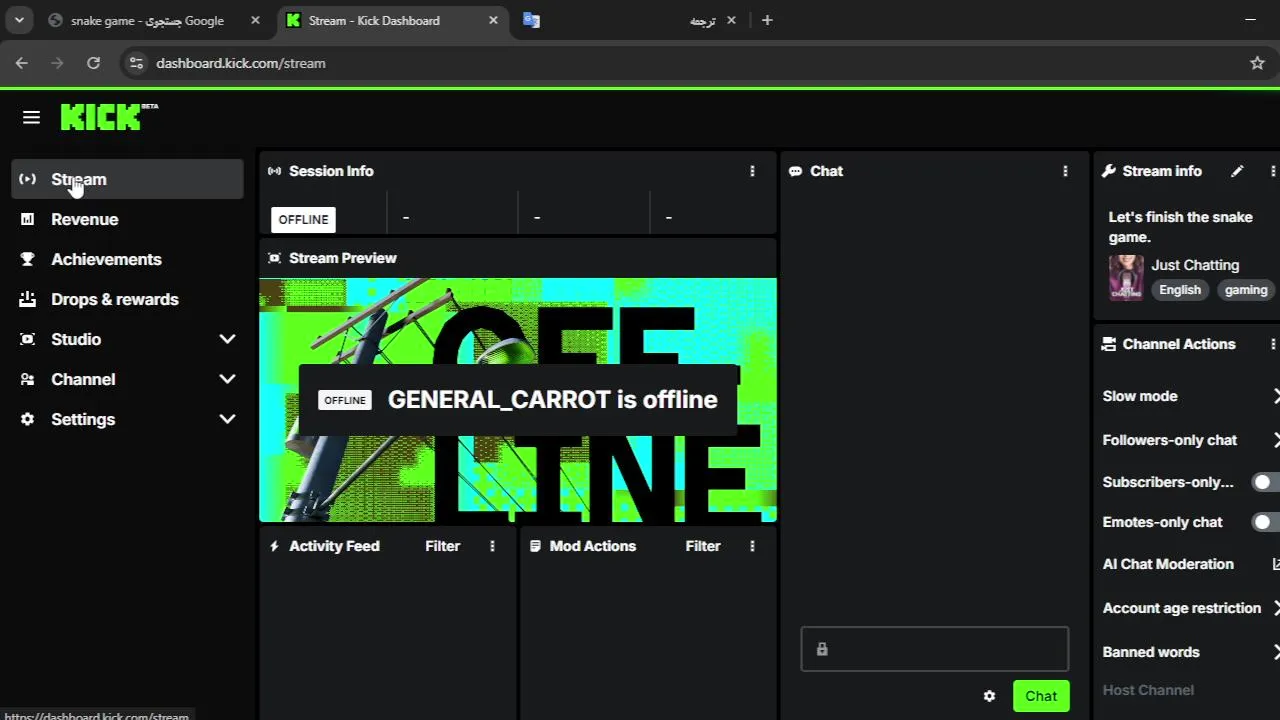1280x720 pixels.
Task: Click the Stream info wrench icon
Action: pyautogui.click(x=1108, y=171)
